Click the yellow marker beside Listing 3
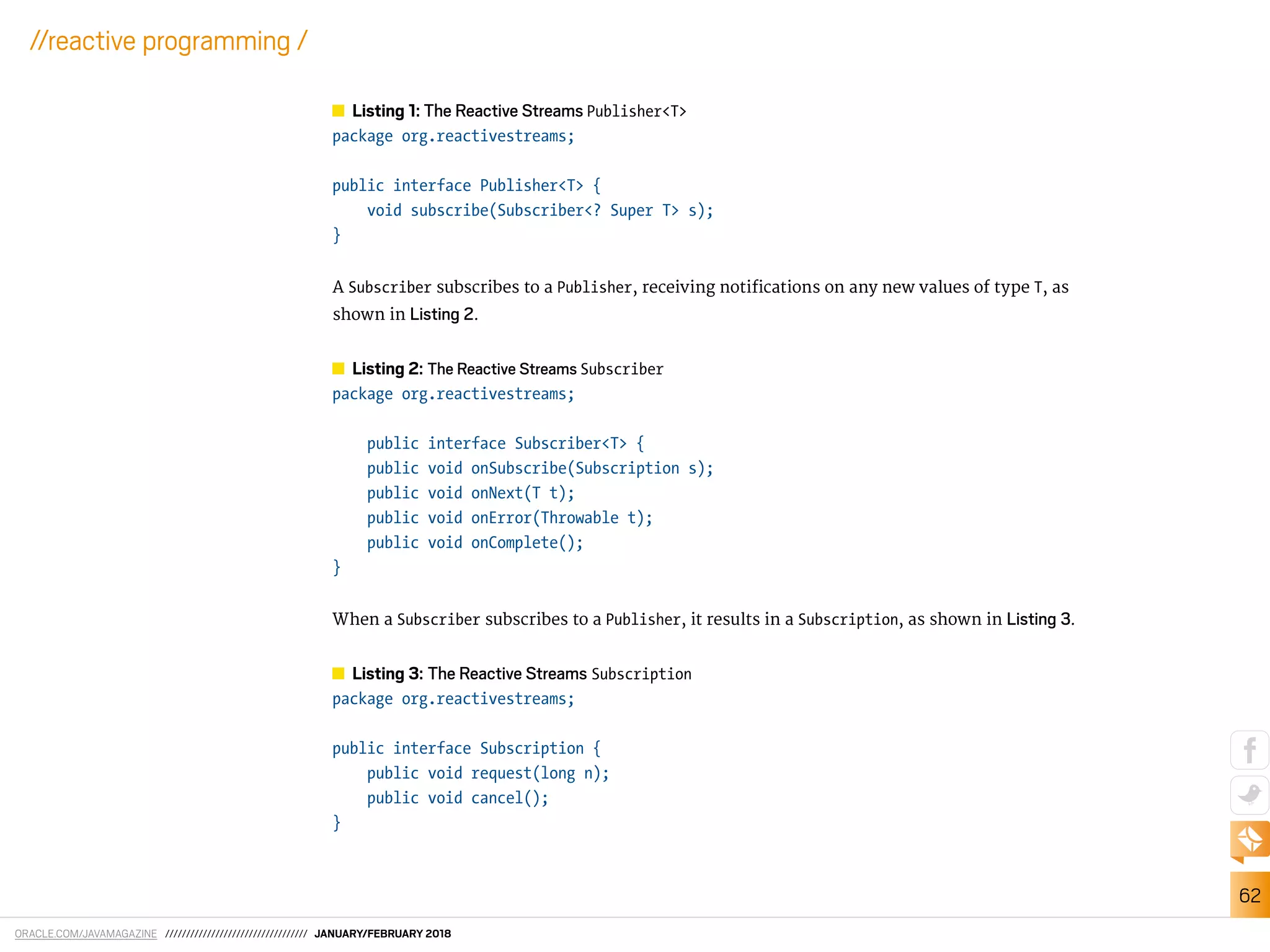The height and width of the screenshot is (952, 1270). (338, 674)
